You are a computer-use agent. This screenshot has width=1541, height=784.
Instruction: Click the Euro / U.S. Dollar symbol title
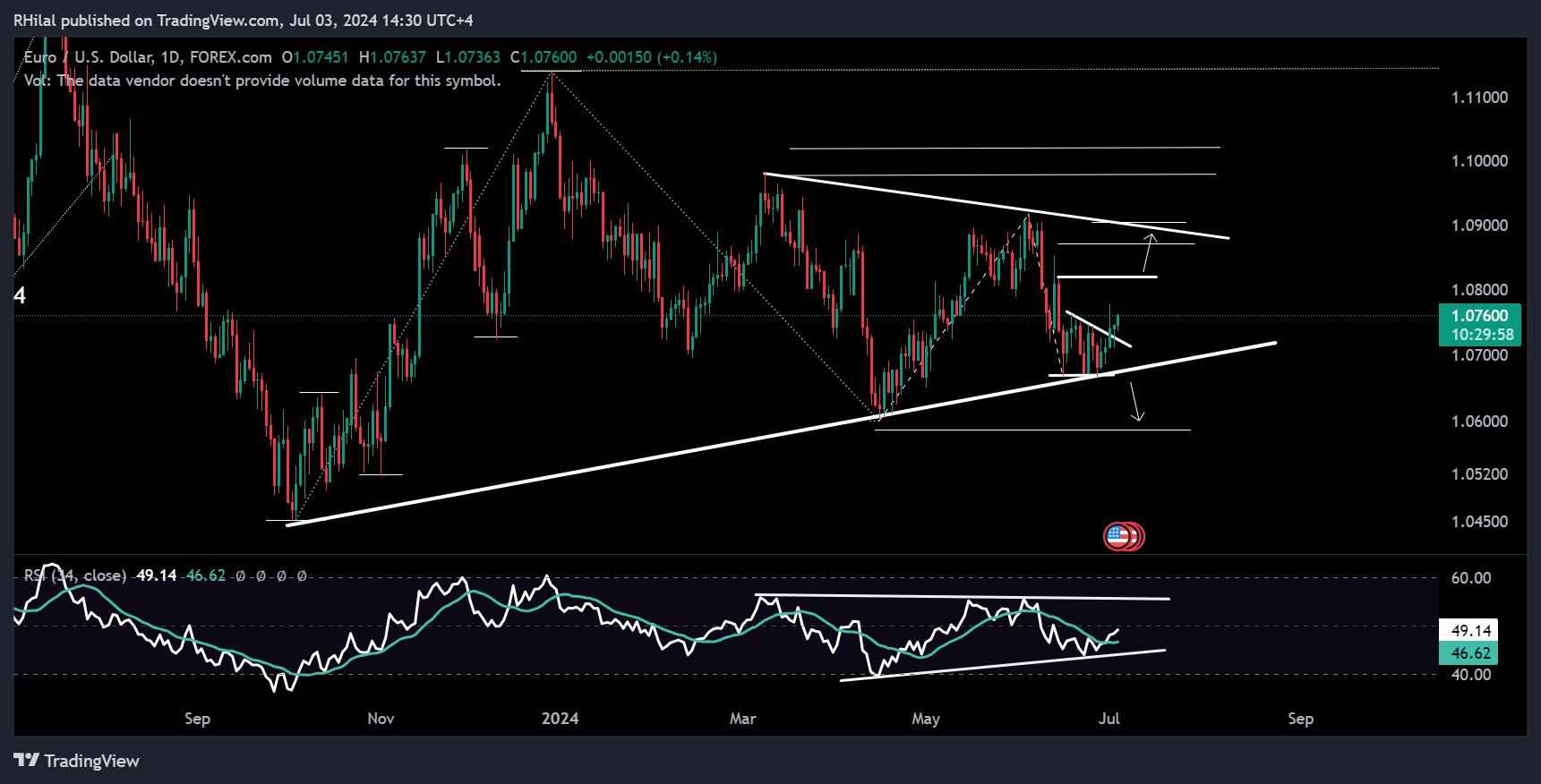pos(148,57)
